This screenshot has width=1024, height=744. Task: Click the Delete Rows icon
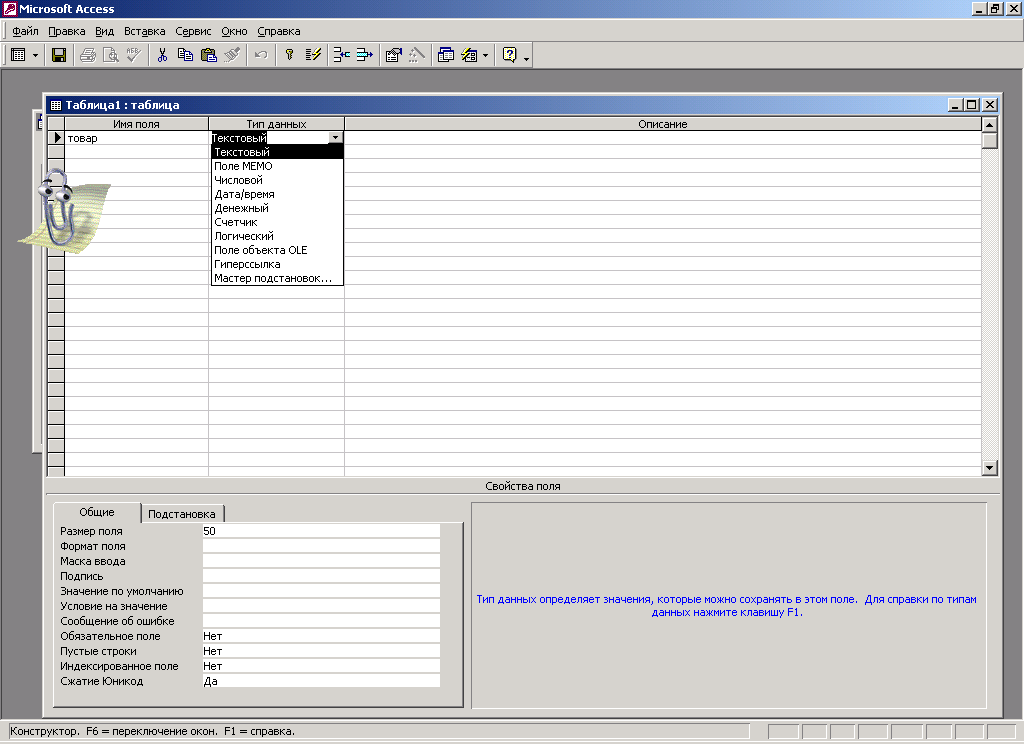pos(364,56)
